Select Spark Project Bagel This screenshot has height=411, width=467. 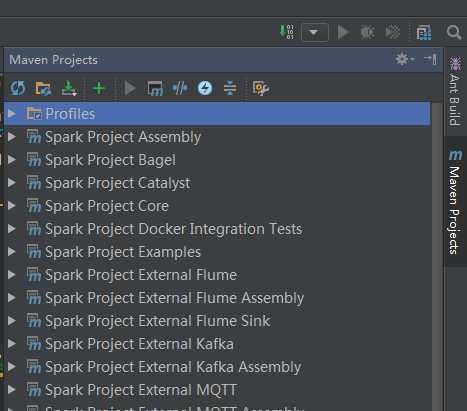pos(217,160)
